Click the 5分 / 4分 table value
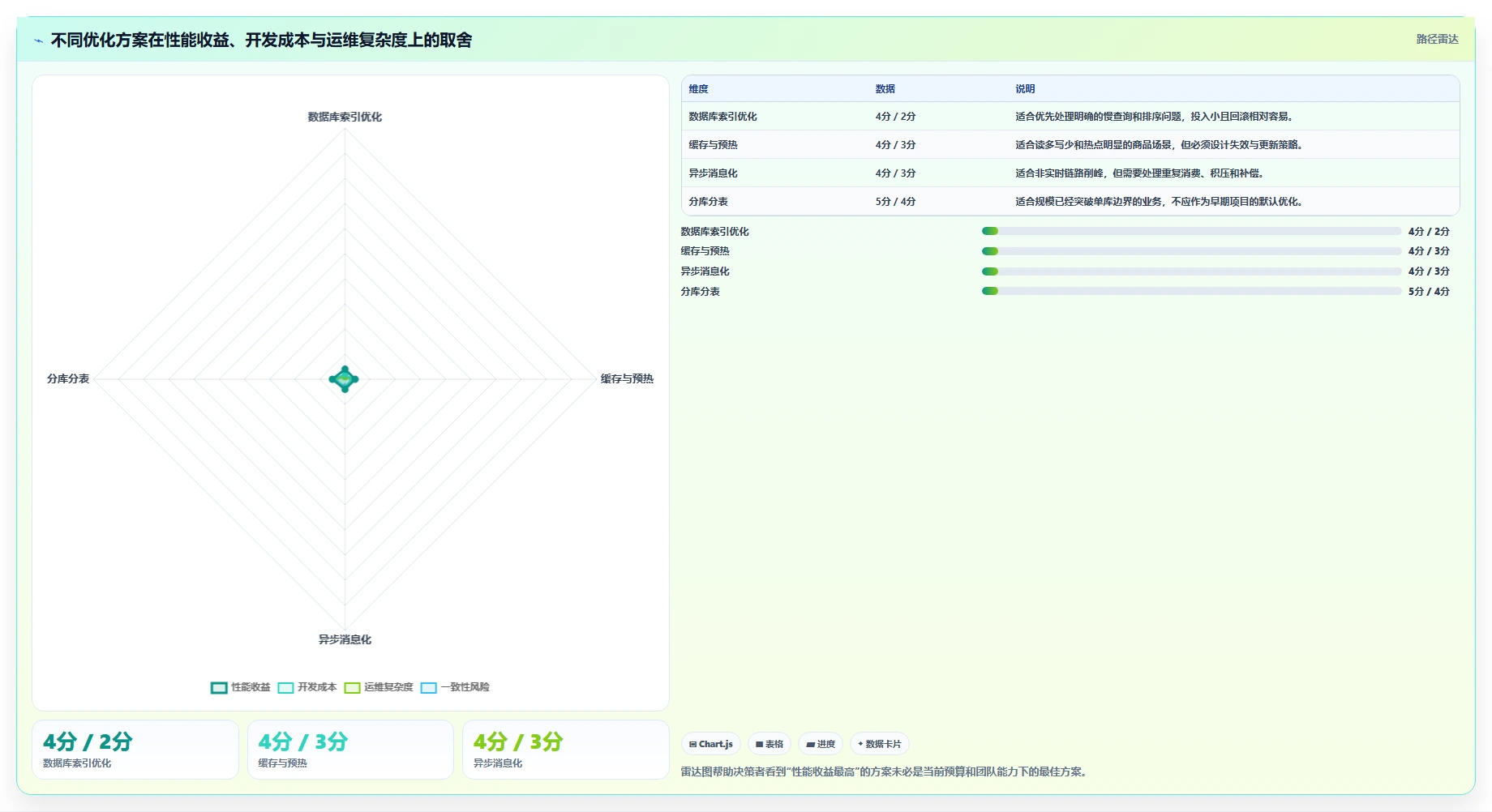1492x812 pixels. click(x=895, y=202)
